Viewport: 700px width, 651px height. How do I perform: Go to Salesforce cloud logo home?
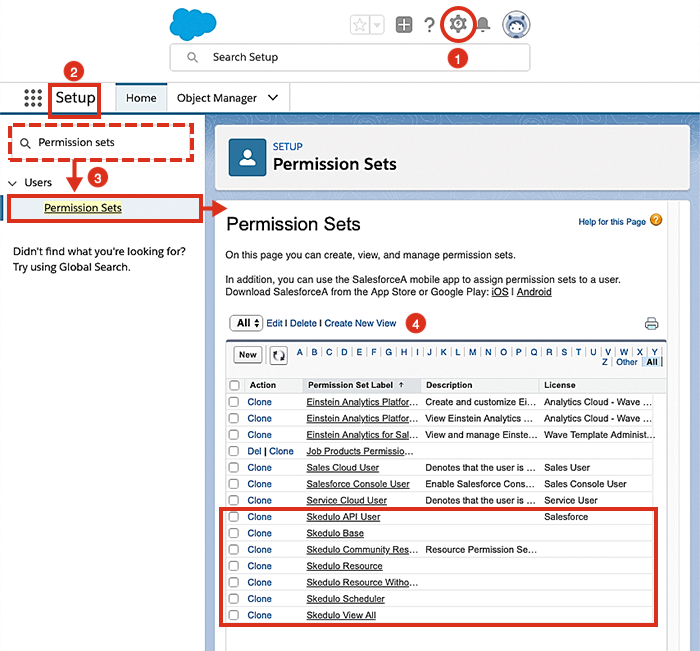tap(193, 24)
